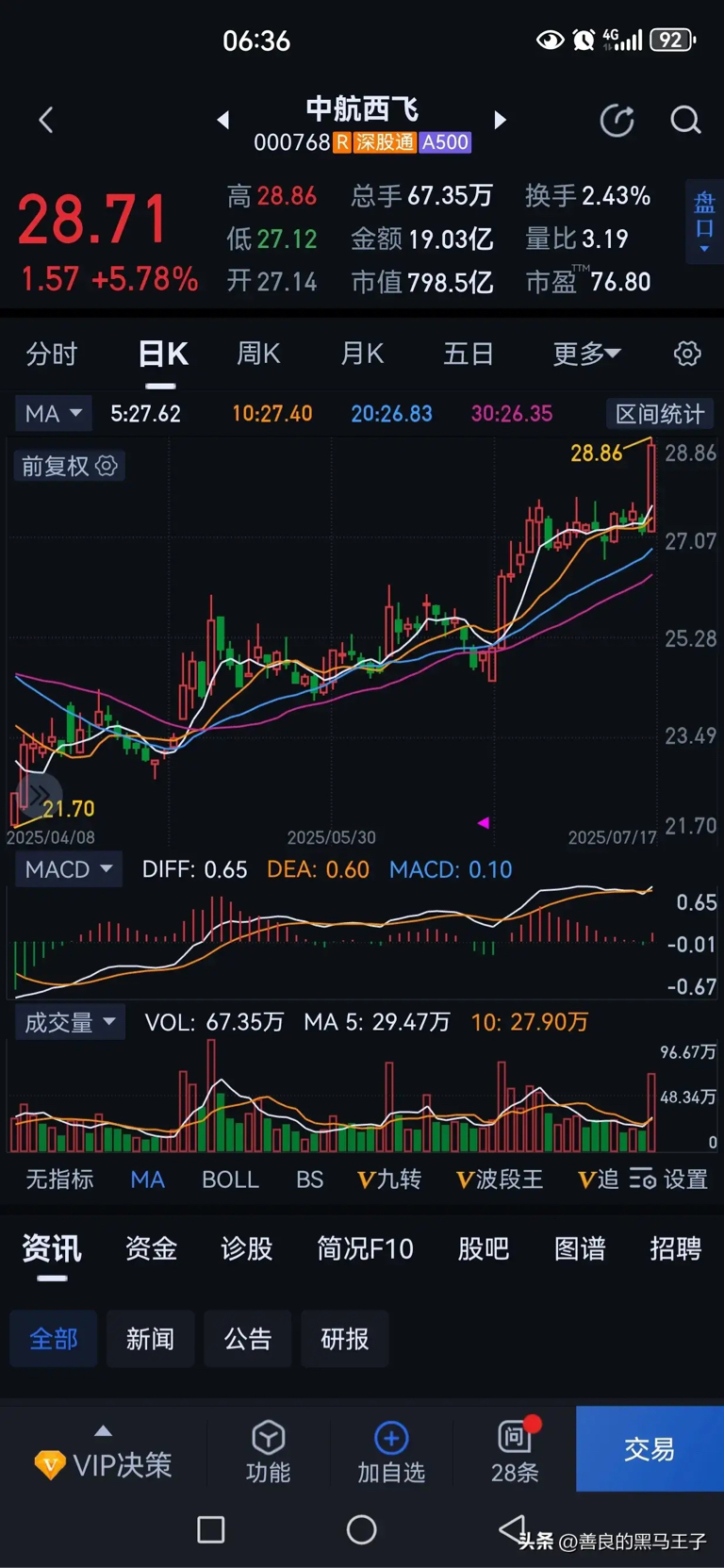Open the 功能 cube icon

[268, 1438]
